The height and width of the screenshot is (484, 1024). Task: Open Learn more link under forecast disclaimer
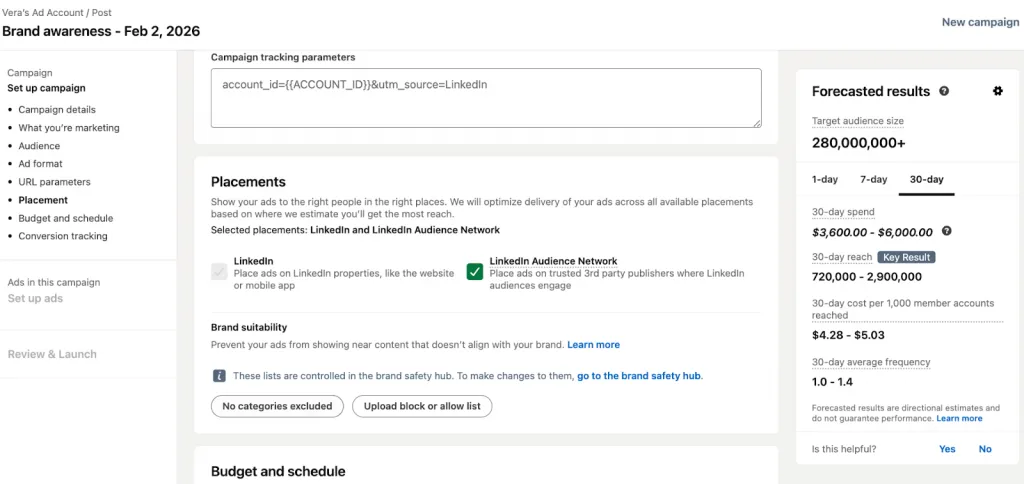point(959,419)
